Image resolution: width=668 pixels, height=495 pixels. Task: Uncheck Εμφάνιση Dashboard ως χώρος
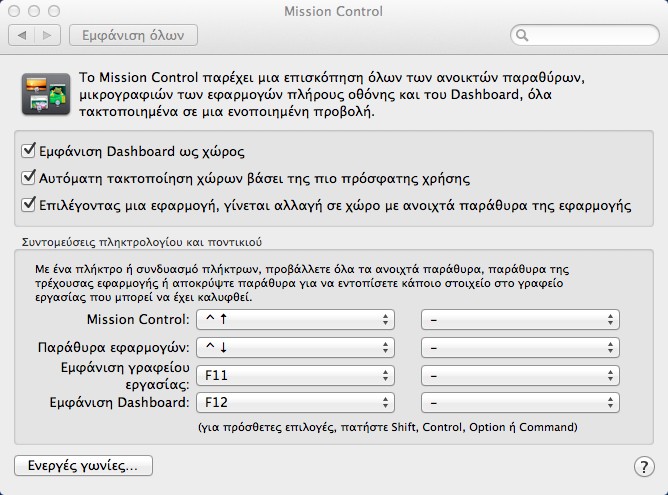click(x=28, y=150)
